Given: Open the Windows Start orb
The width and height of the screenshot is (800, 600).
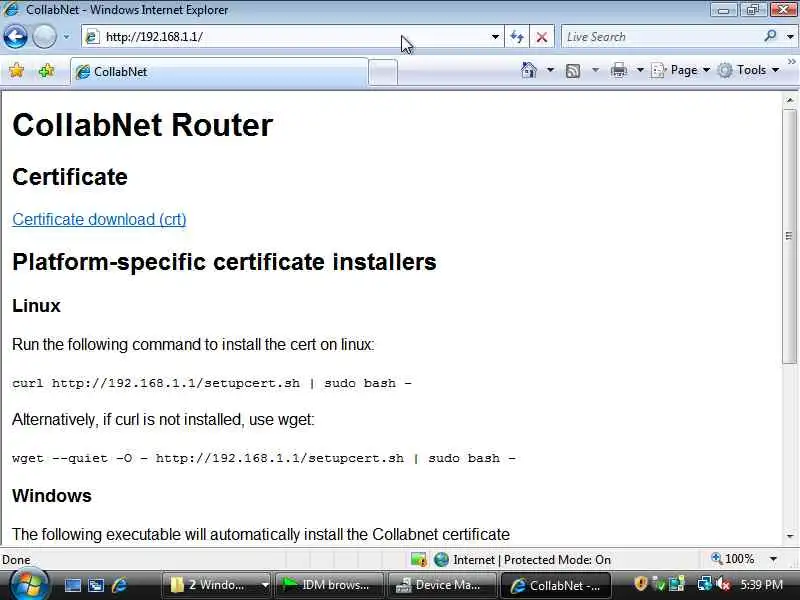Looking at the screenshot, I should (29, 585).
